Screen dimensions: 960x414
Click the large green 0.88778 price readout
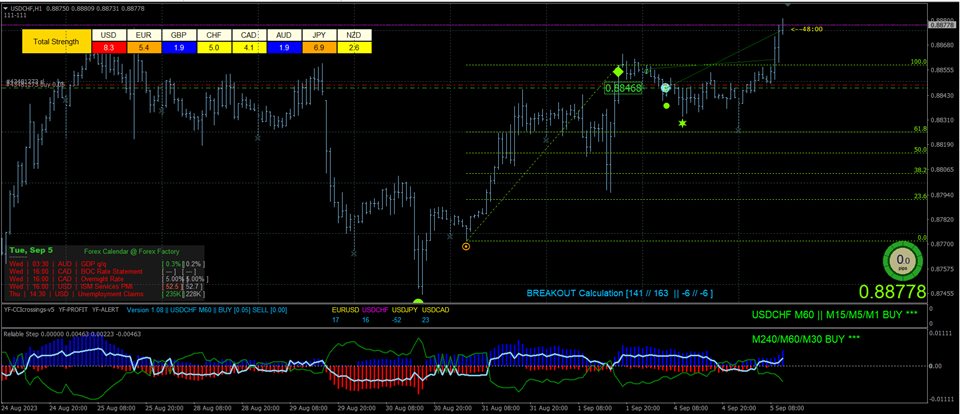pyautogui.click(x=891, y=292)
